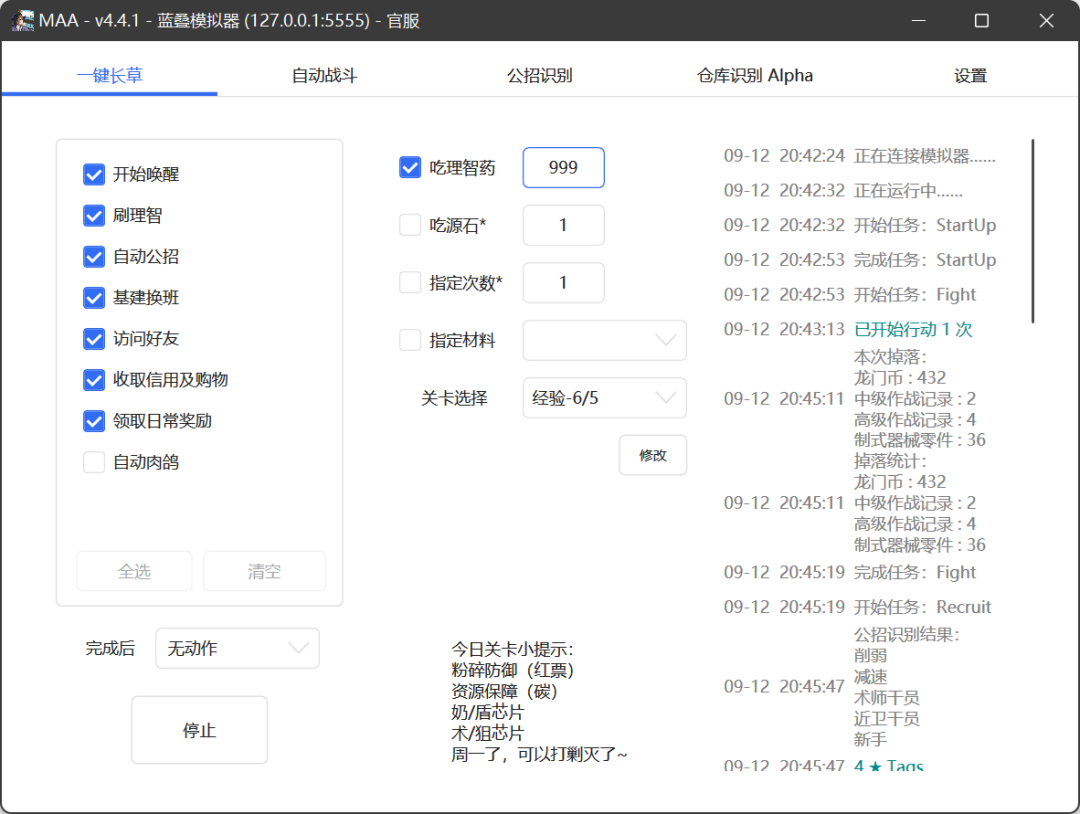
Task: Uncheck the 吃理智药 checkbox
Action: (410, 167)
